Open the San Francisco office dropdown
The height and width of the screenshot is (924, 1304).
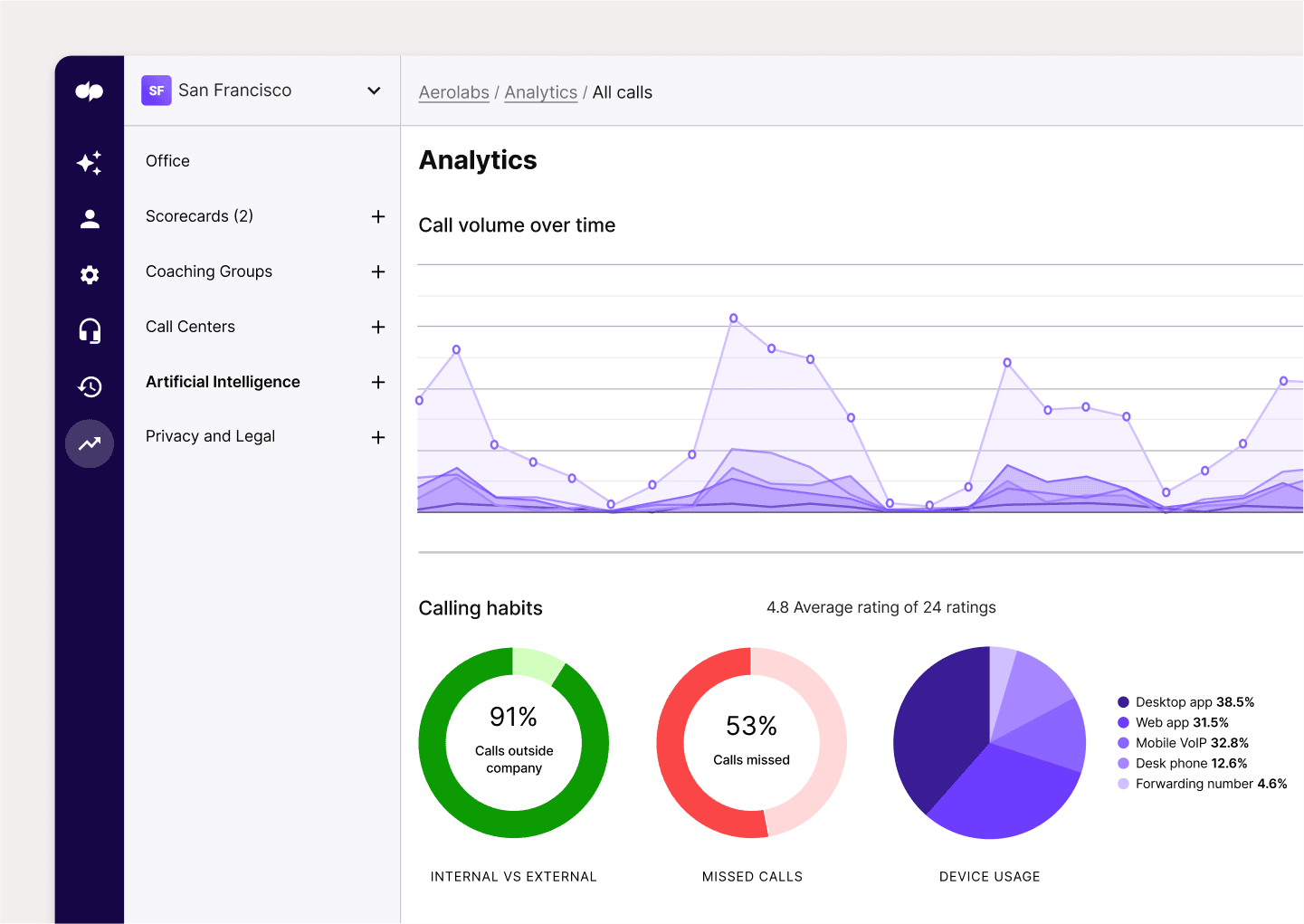click(x=373, y=90)
